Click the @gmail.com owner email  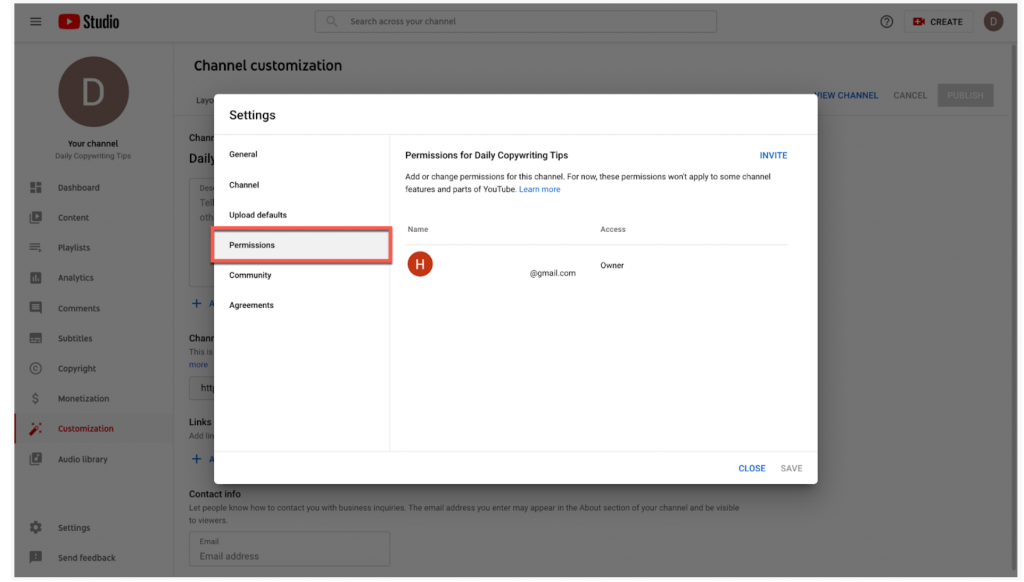552,273
